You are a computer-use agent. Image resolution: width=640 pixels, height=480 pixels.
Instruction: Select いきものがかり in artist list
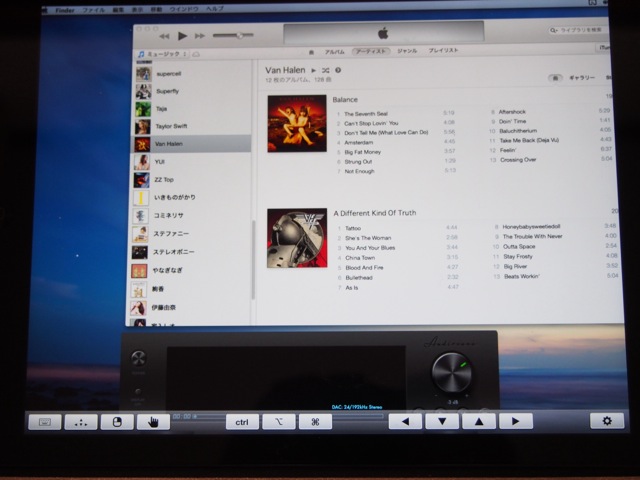(191, 198)
